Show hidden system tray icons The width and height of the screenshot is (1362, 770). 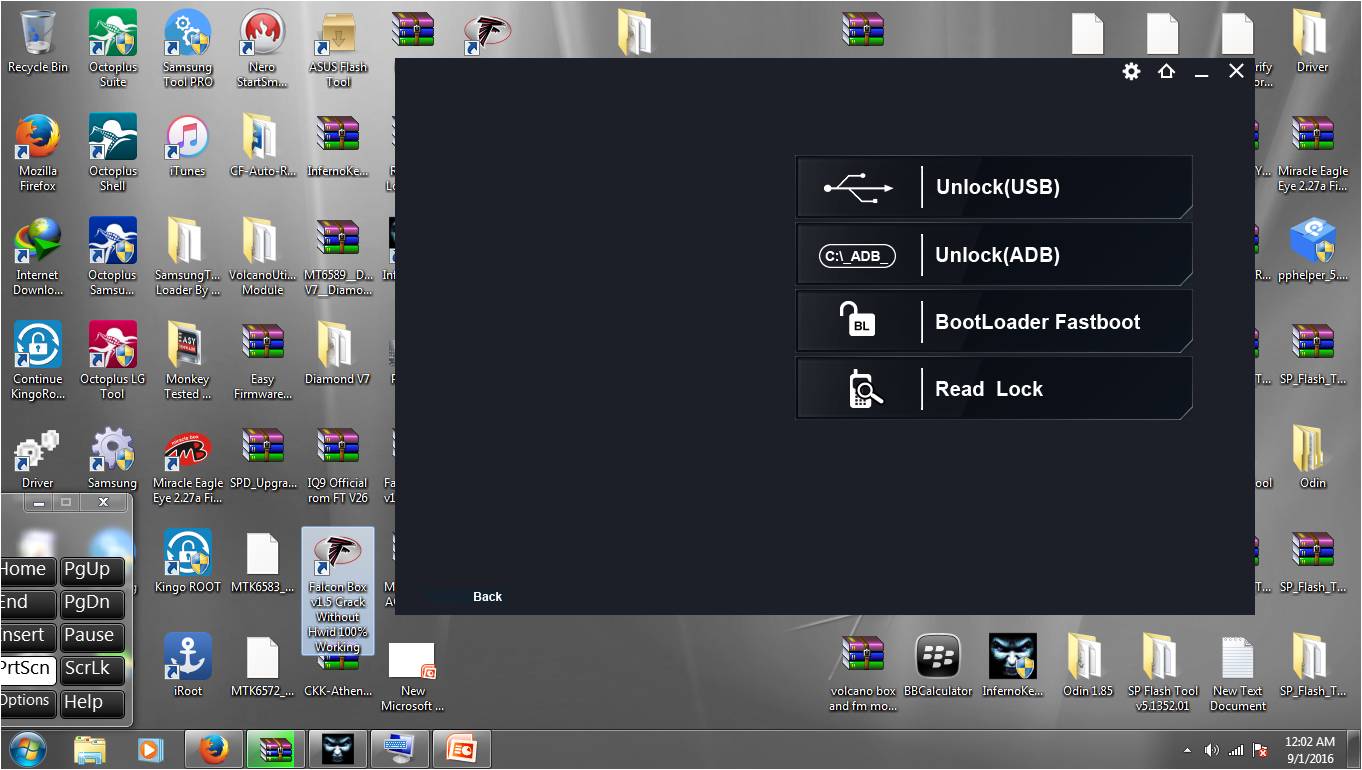click(x=1187, y=749)
